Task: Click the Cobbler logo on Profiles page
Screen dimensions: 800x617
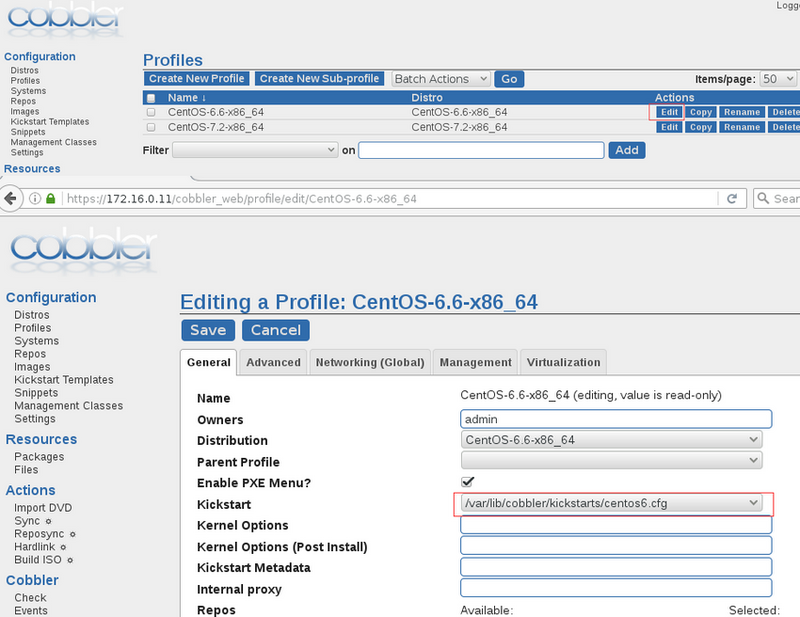Action: (65, 18)
